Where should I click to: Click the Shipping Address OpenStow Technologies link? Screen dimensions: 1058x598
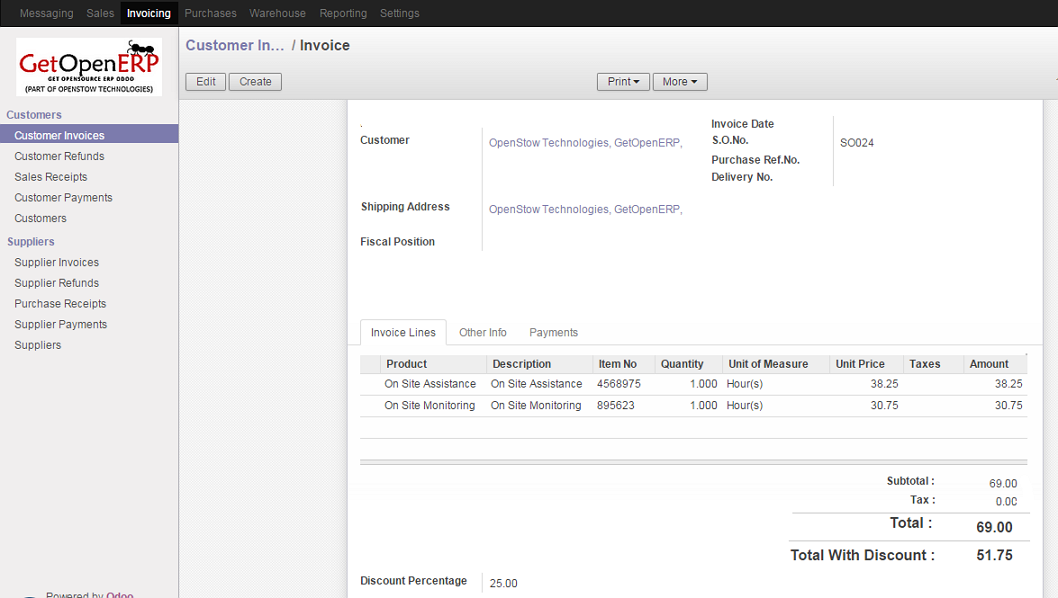(x=585, y=209)
